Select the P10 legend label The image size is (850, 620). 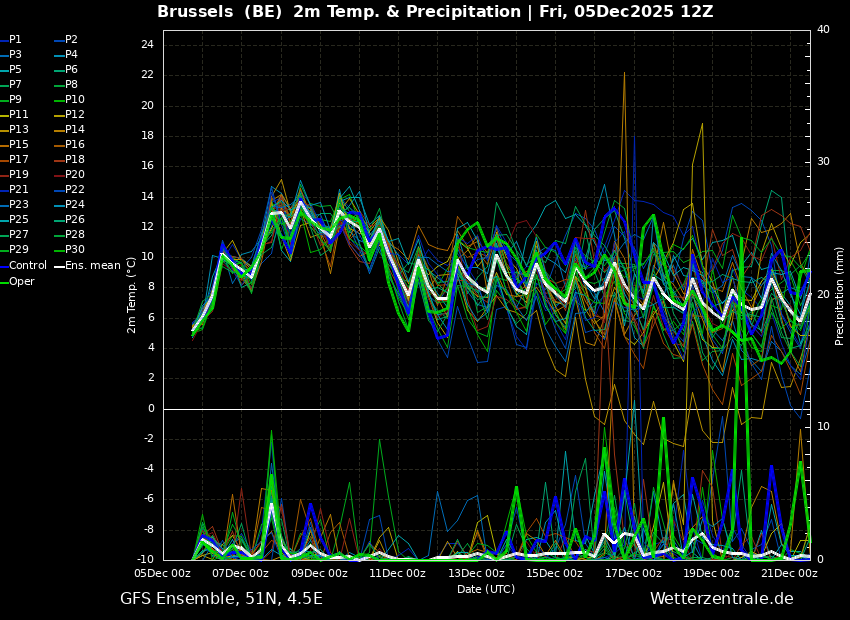(x=75, y=100)
